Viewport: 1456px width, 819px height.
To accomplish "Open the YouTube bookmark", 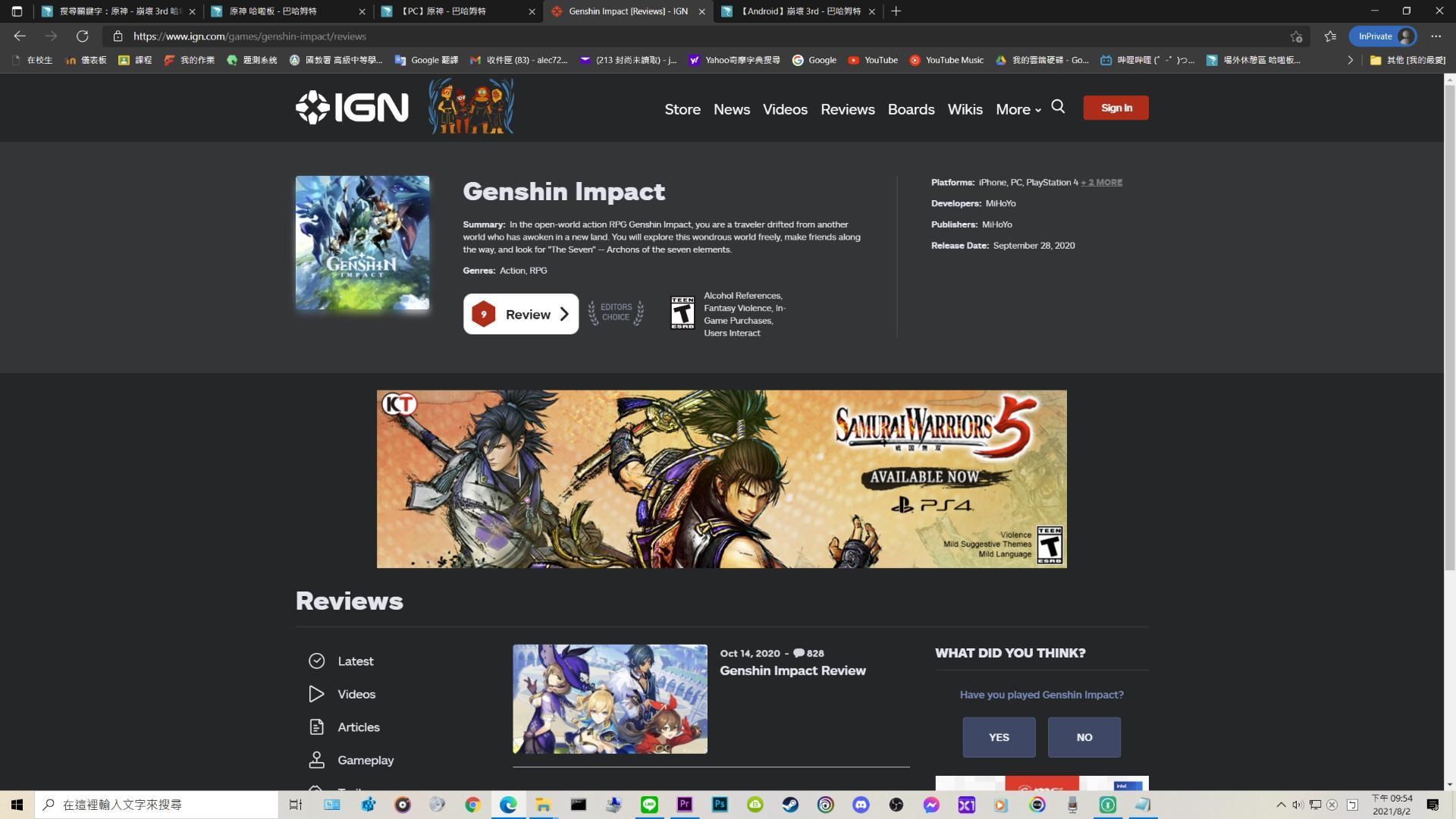I will [873, 60].
